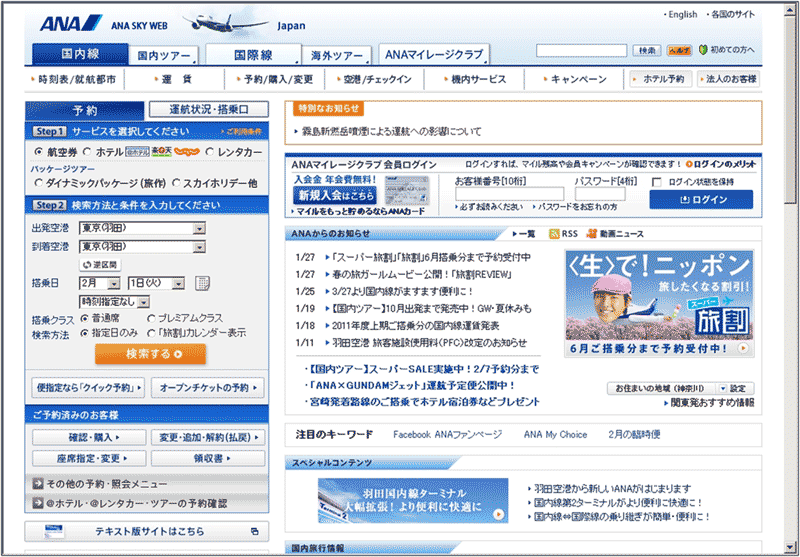Click the 逆区間 reverse route icon button
This screenshot has width=800, height=557.
click(99, 264)
